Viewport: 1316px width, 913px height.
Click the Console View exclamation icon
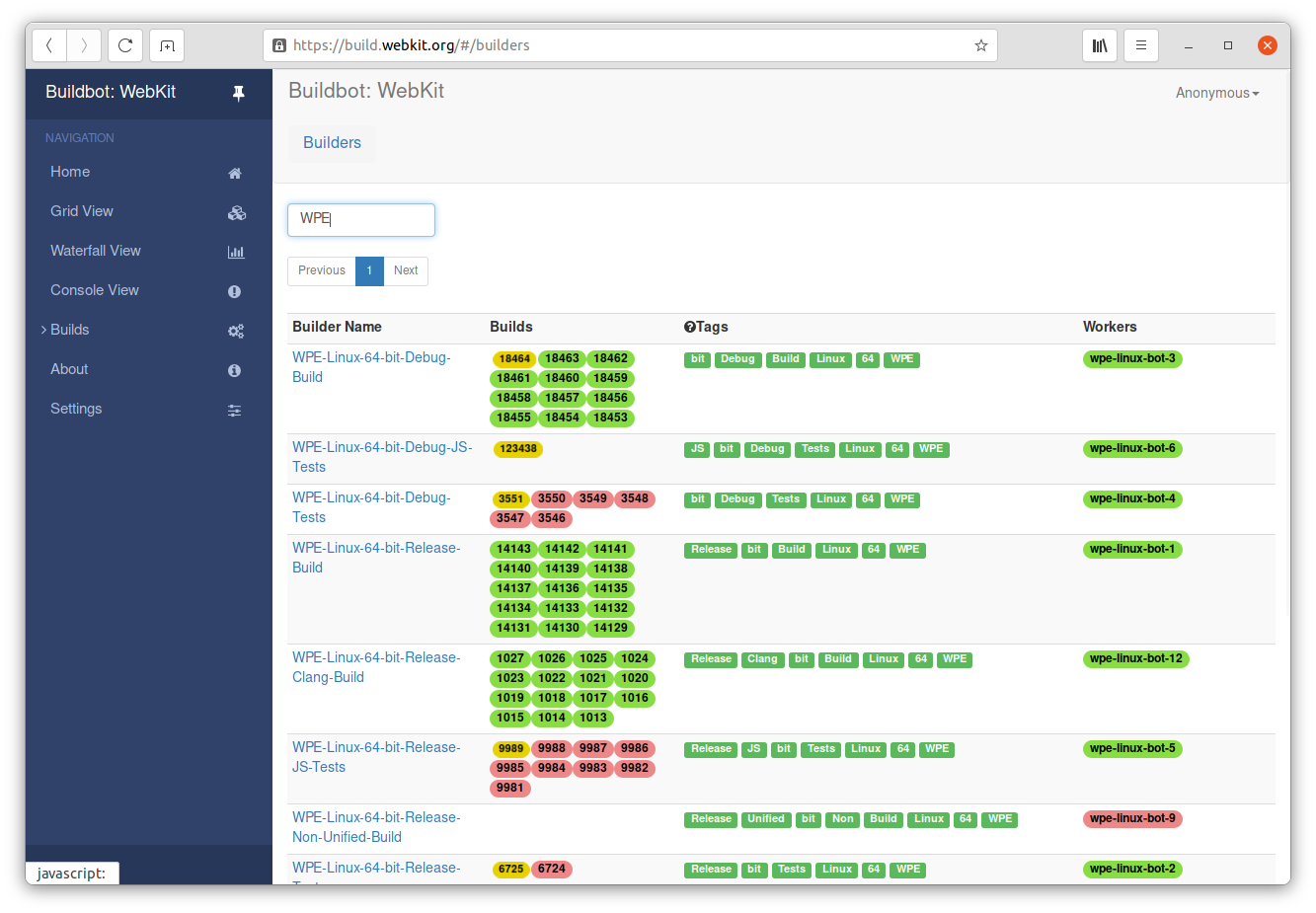[235, 291]
